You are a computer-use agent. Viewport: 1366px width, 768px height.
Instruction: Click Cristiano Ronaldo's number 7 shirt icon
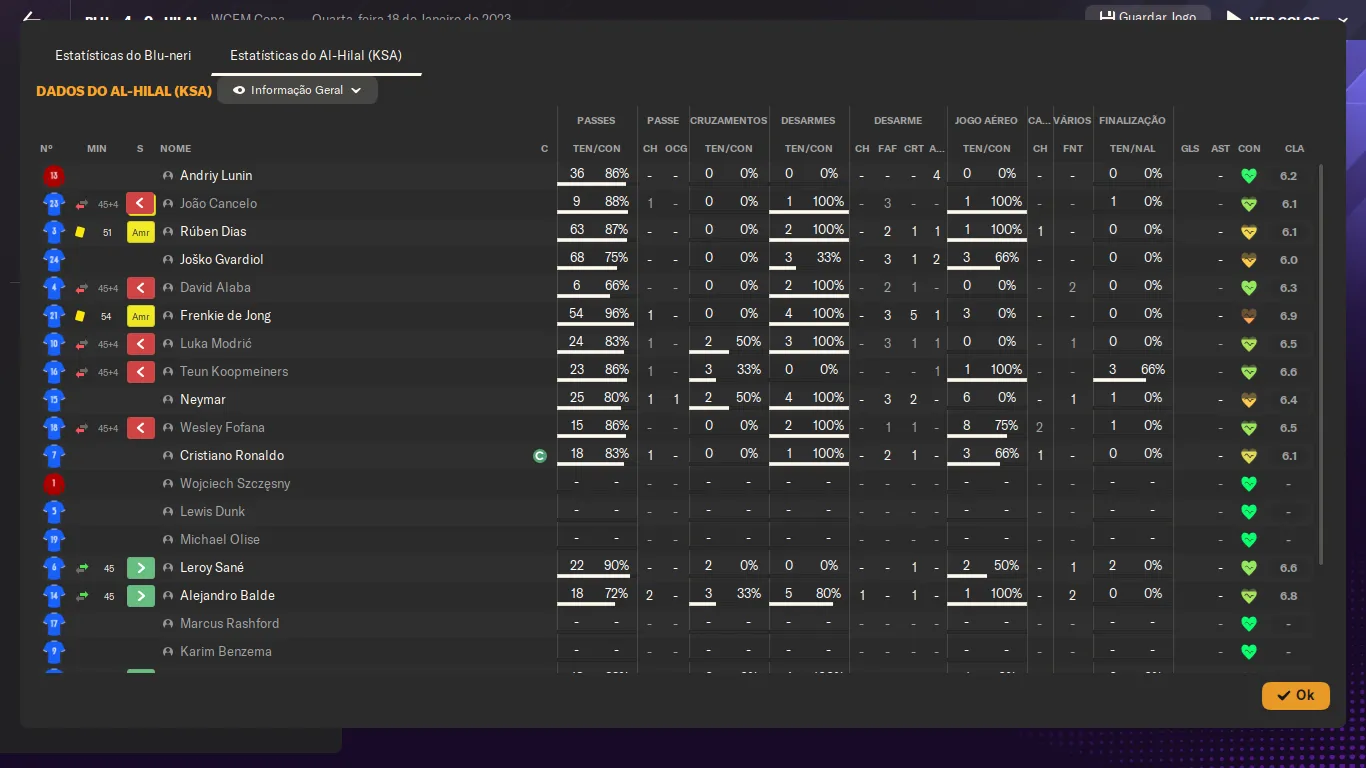pos(54,456)
